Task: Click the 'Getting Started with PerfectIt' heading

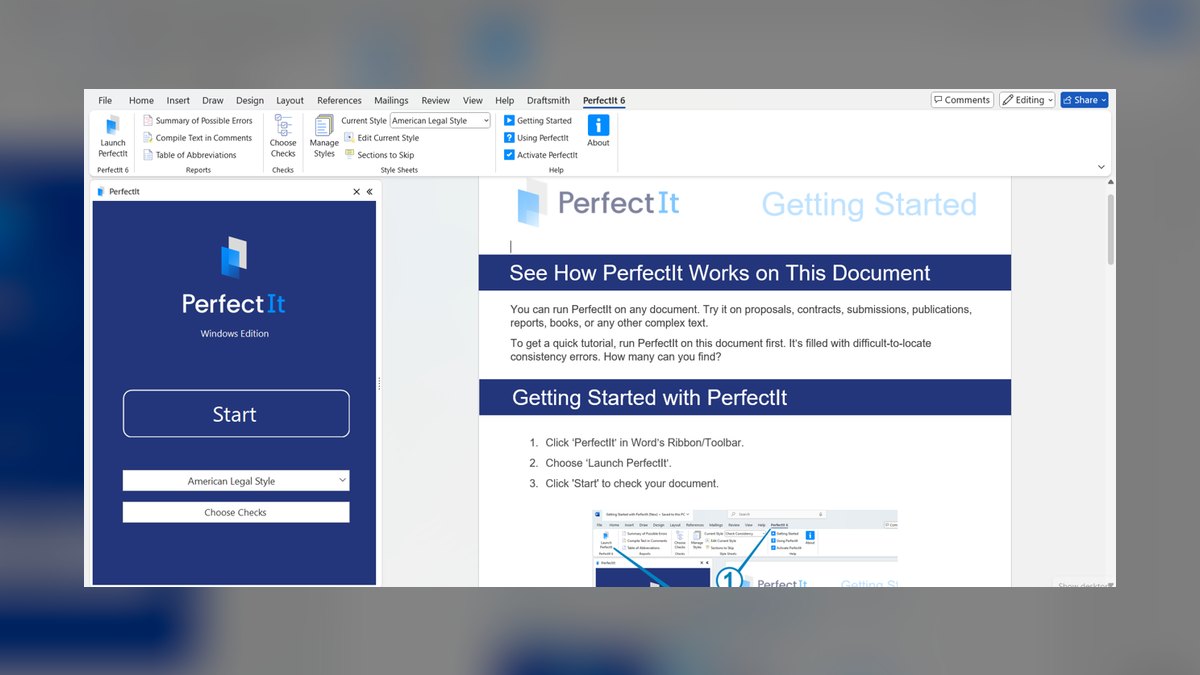Action: pyautogui.click(x=649, y=398)
